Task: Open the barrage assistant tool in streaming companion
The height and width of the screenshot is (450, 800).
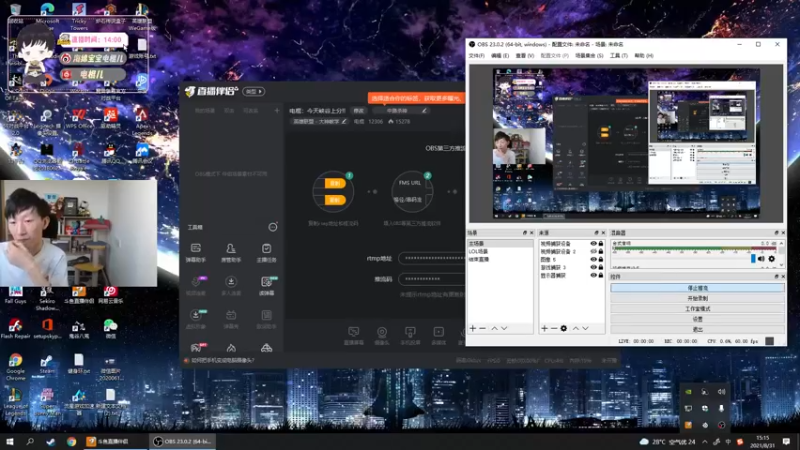Action: tap(195, 253)
